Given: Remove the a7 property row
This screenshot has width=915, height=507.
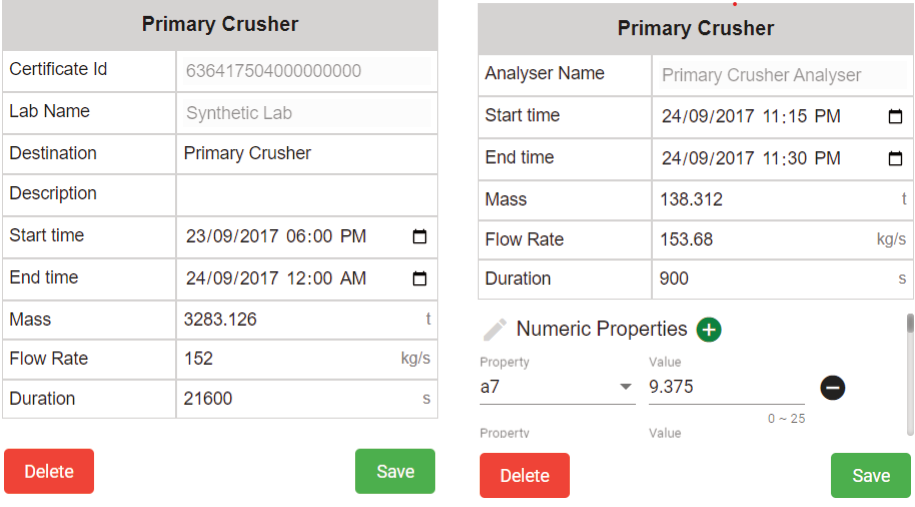Looking at the screenshot, I should click(833, 387).
